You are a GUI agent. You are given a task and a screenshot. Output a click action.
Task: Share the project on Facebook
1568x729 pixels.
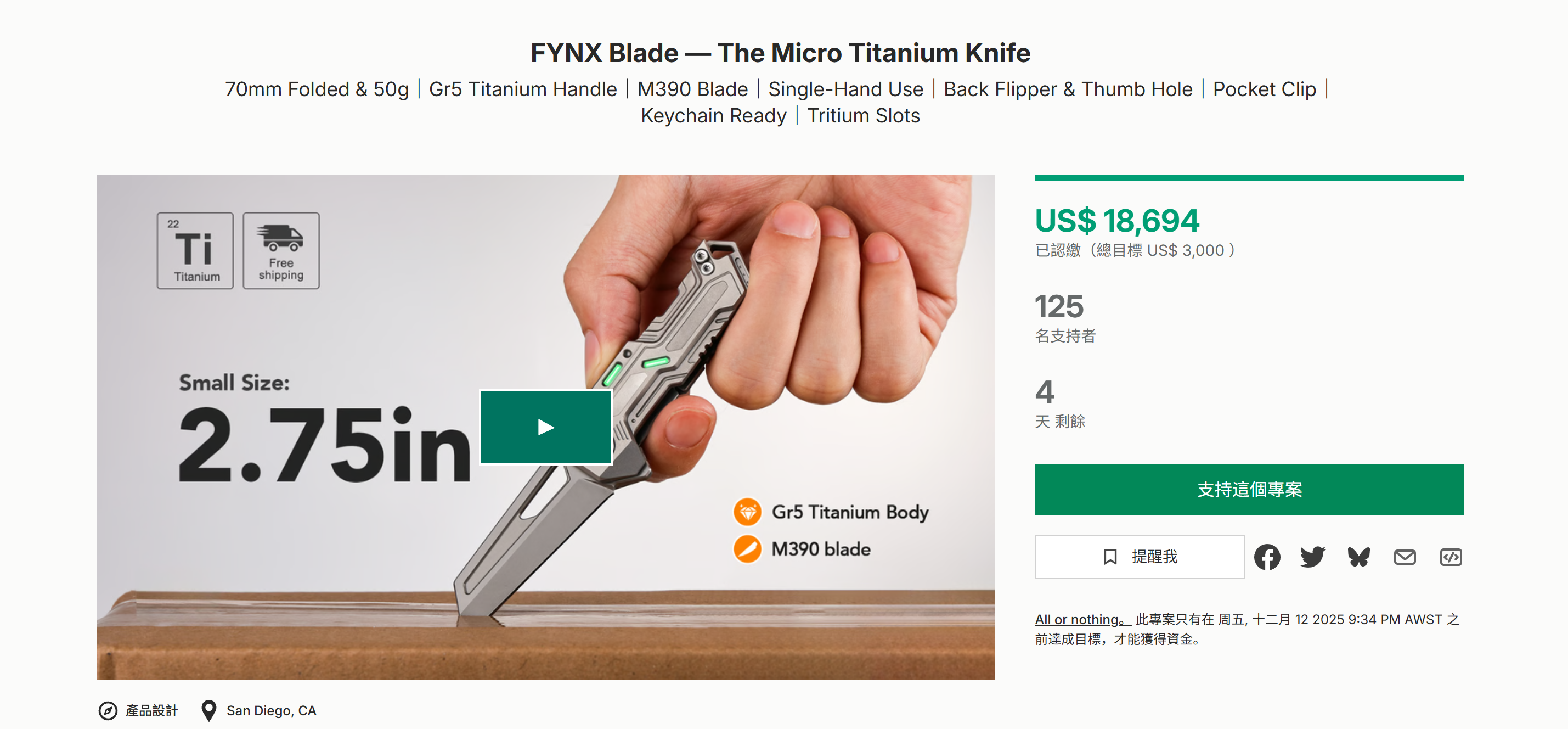pos(1267,557)
